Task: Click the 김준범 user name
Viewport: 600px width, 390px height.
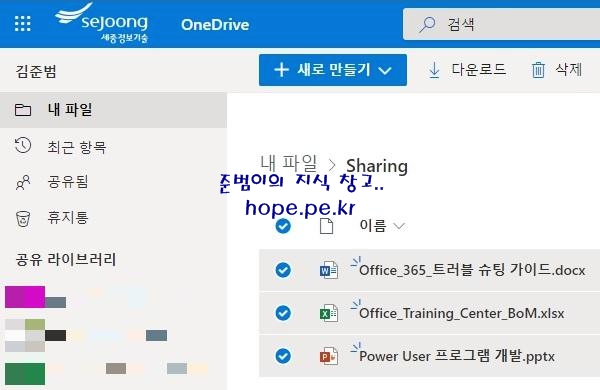Action: click(36, 71)
